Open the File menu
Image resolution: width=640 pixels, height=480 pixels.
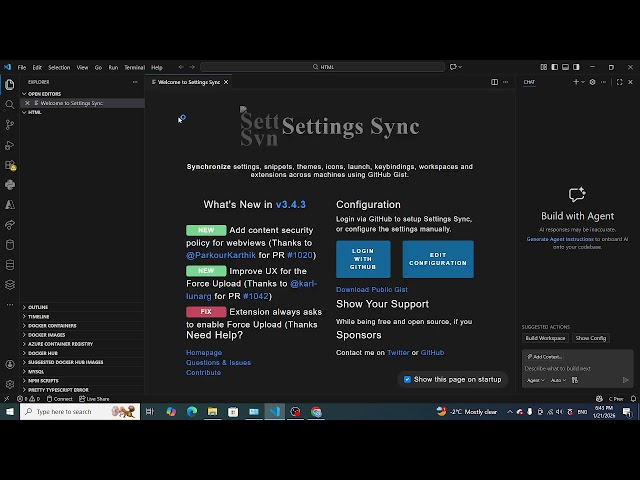point(22,67)
